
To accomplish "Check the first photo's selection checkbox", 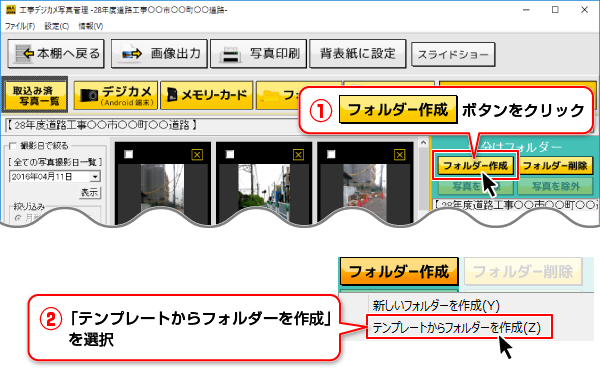I will click(x=129, y=154).
